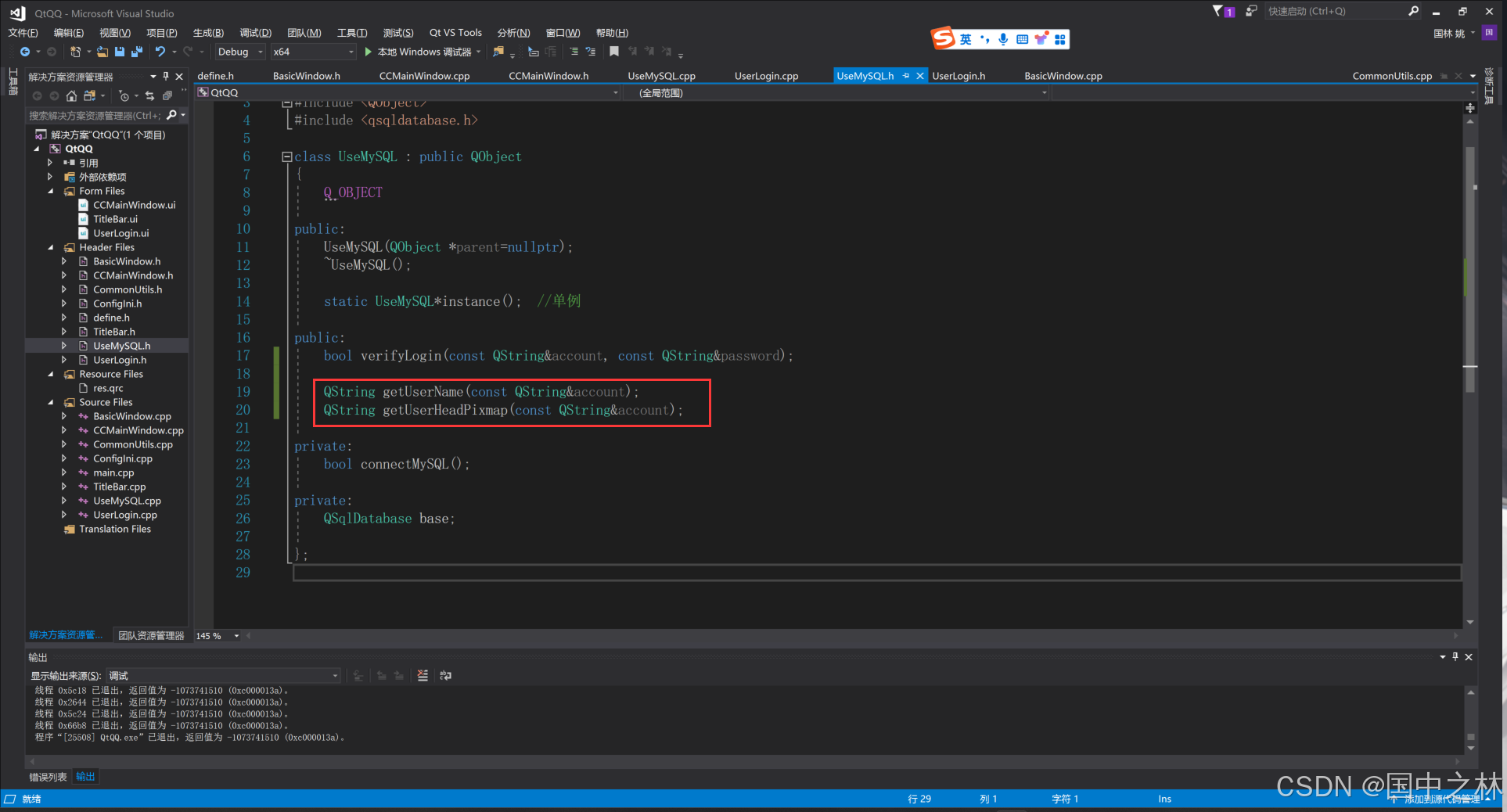Click the comment selected lines icon
Viewport: 1507px width, 812px height.
pos(574,52)
